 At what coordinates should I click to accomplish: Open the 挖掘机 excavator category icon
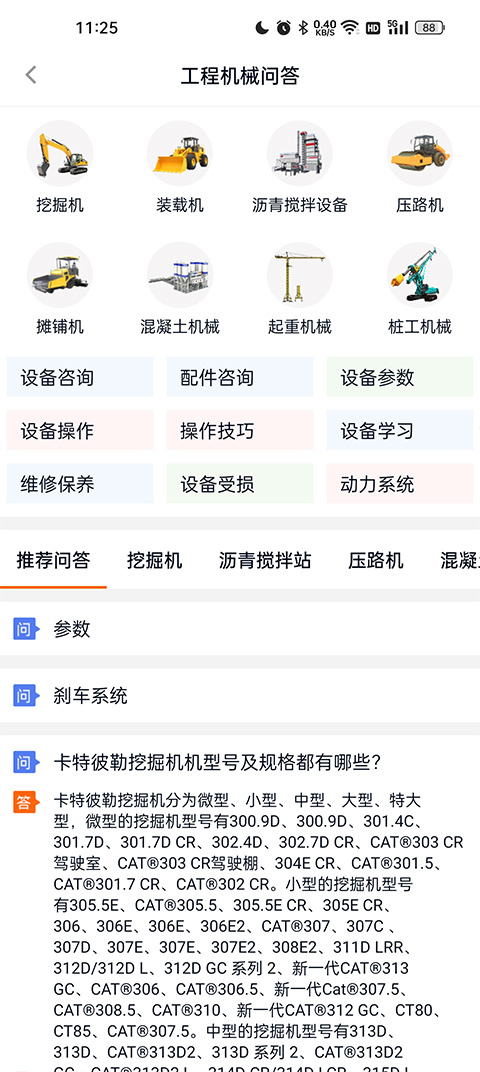pyautogui.click(x=60, y=154)
